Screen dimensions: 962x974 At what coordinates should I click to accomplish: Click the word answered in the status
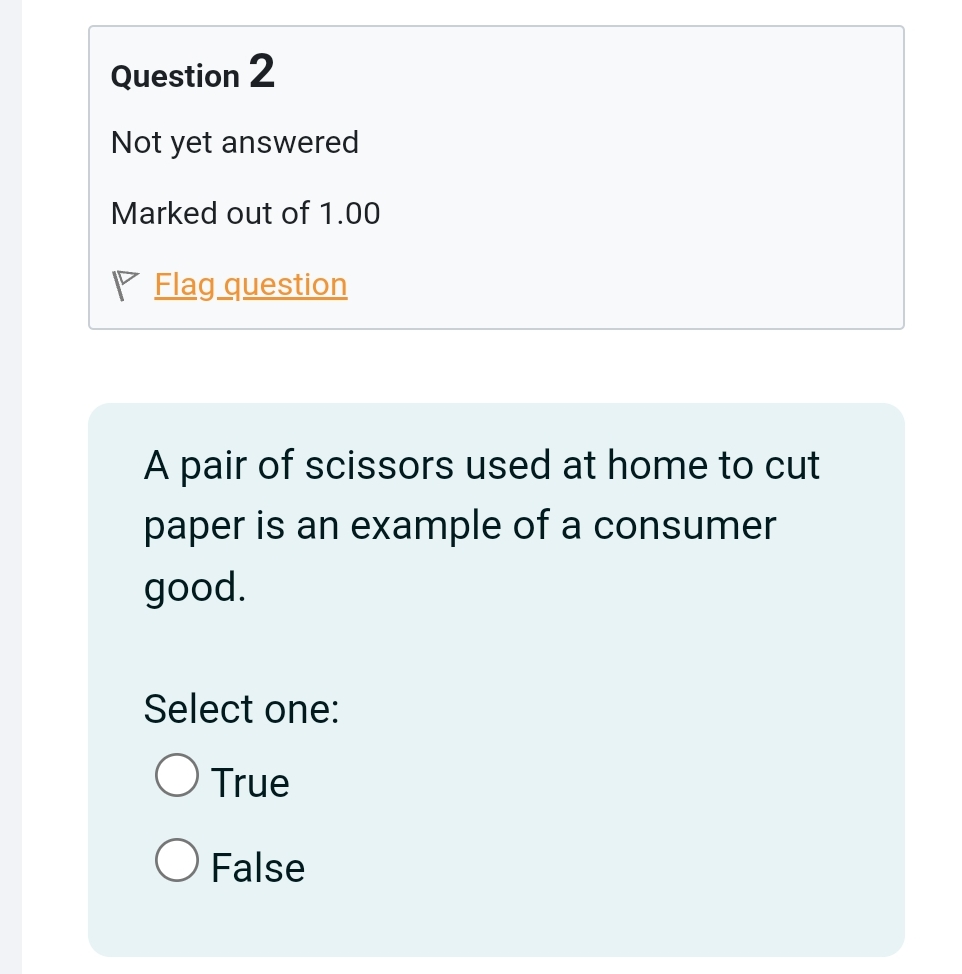(290, 143)
